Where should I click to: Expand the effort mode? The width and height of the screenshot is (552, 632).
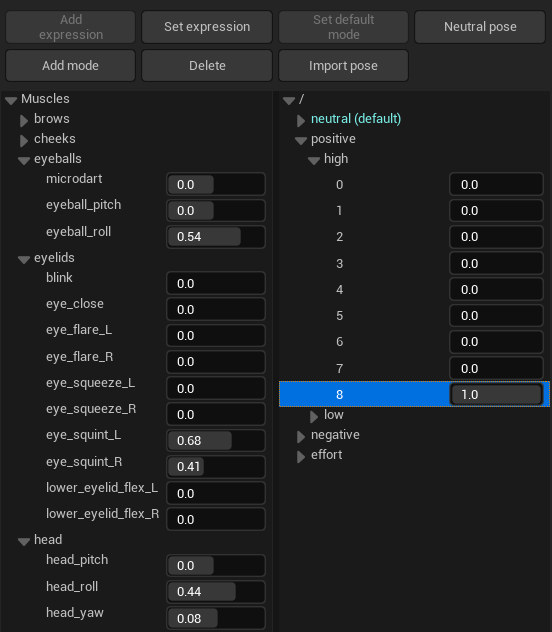pos(301,456)
